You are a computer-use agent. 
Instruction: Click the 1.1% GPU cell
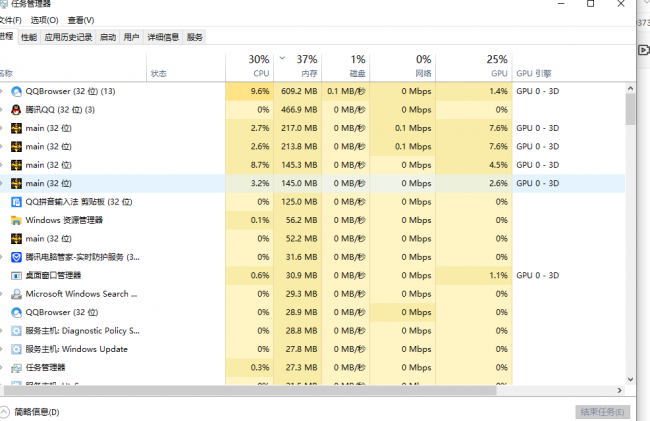click(x=474, y=276)
